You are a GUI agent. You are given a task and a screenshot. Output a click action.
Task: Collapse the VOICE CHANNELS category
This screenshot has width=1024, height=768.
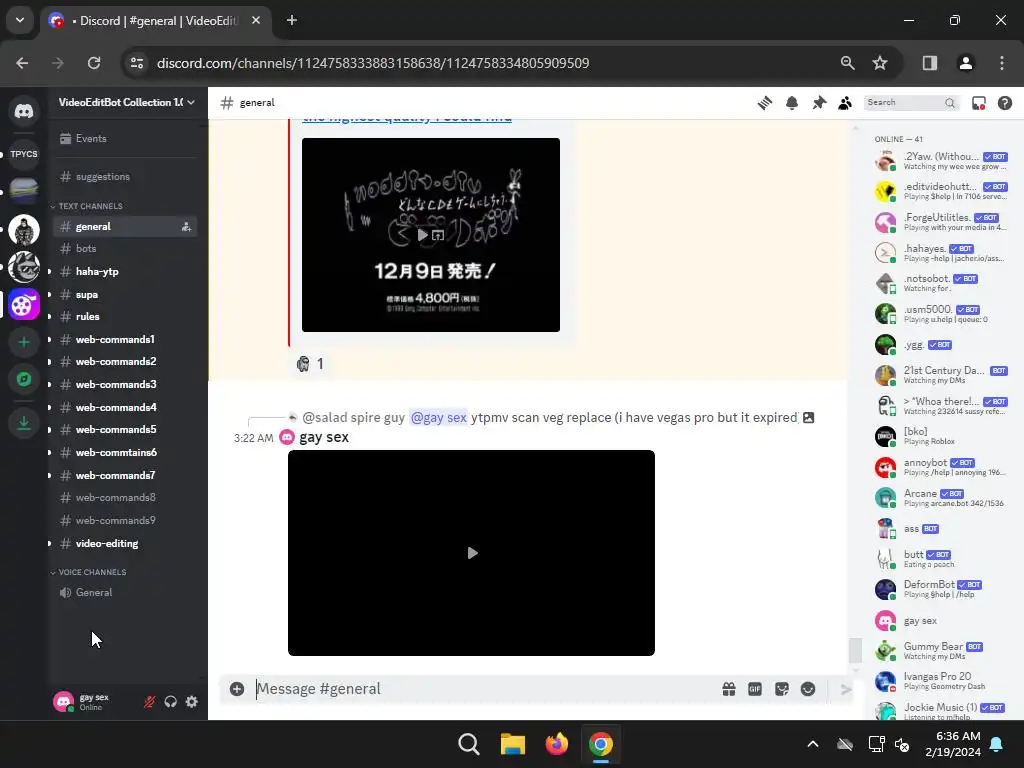tap(89, 572)
